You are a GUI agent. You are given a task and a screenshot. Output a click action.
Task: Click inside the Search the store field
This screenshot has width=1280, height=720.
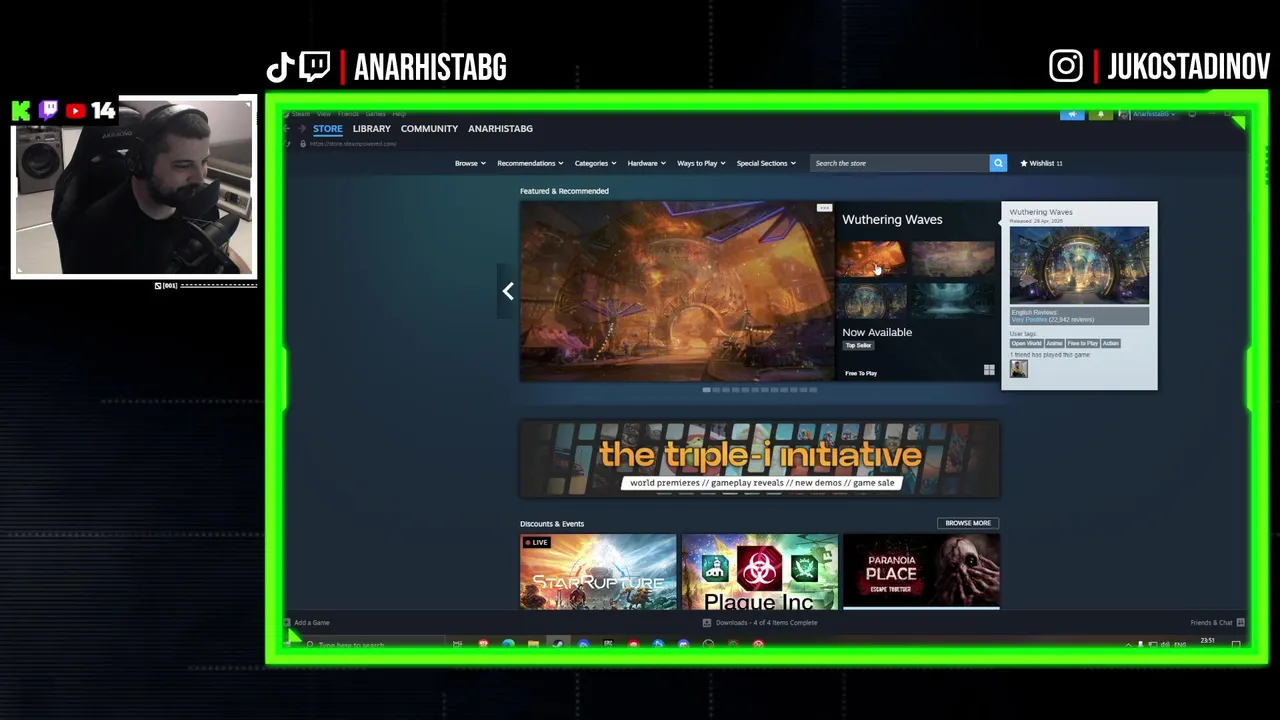coord(900,163)
